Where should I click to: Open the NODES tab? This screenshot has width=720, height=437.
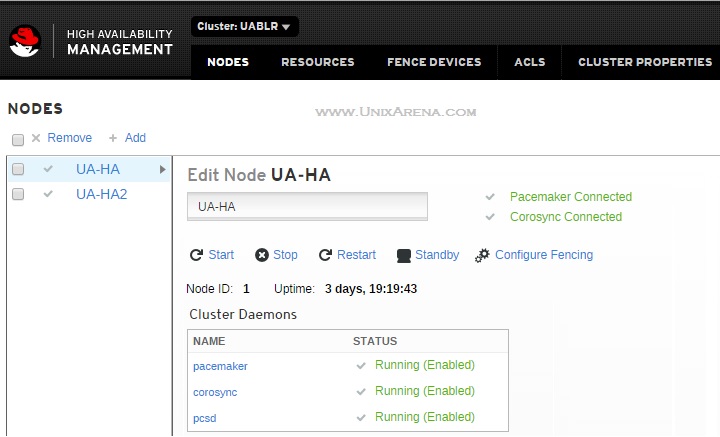click(228, 62)
